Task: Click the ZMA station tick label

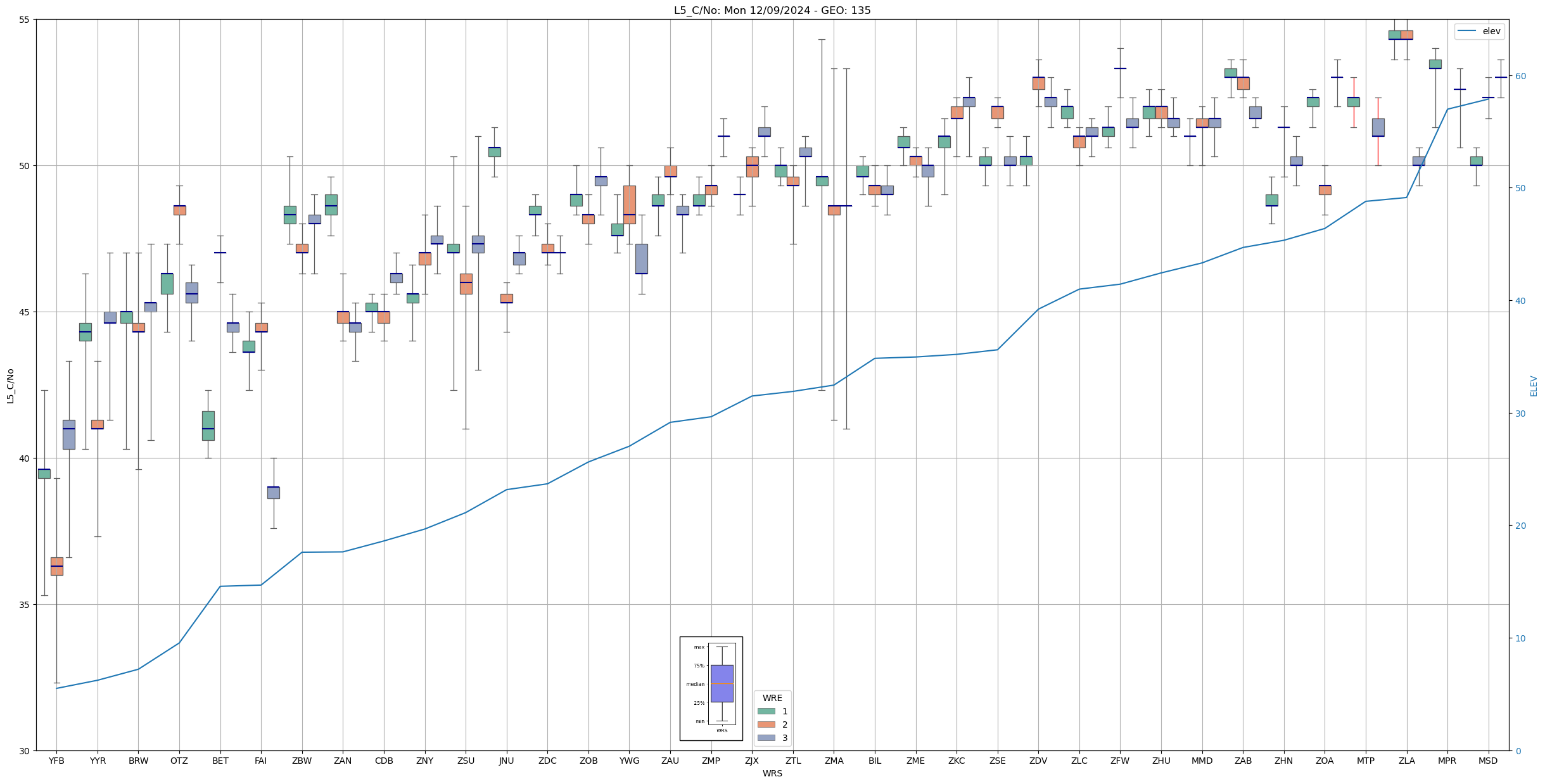Action: click(834, 761)
